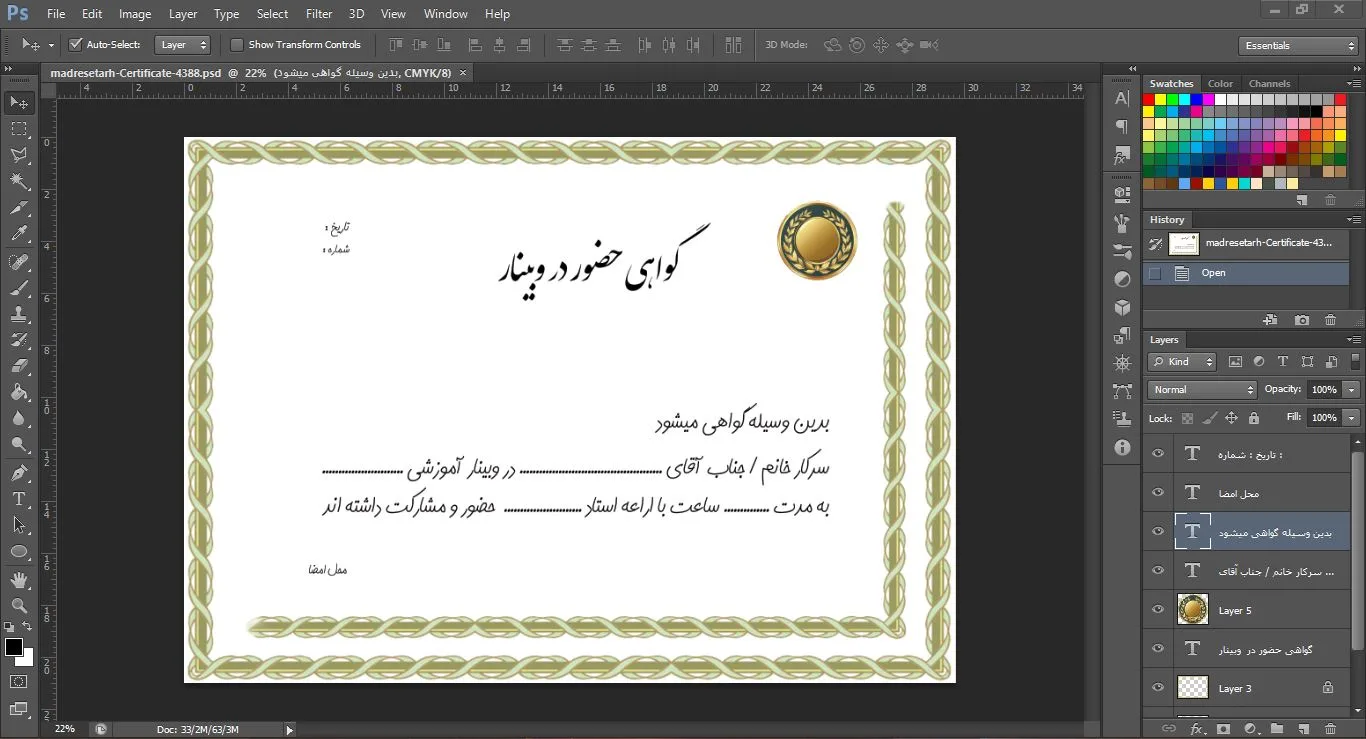Hide the محل امضا text layer
Screen dimensions: 1366x739
(x=1158, y=493)
